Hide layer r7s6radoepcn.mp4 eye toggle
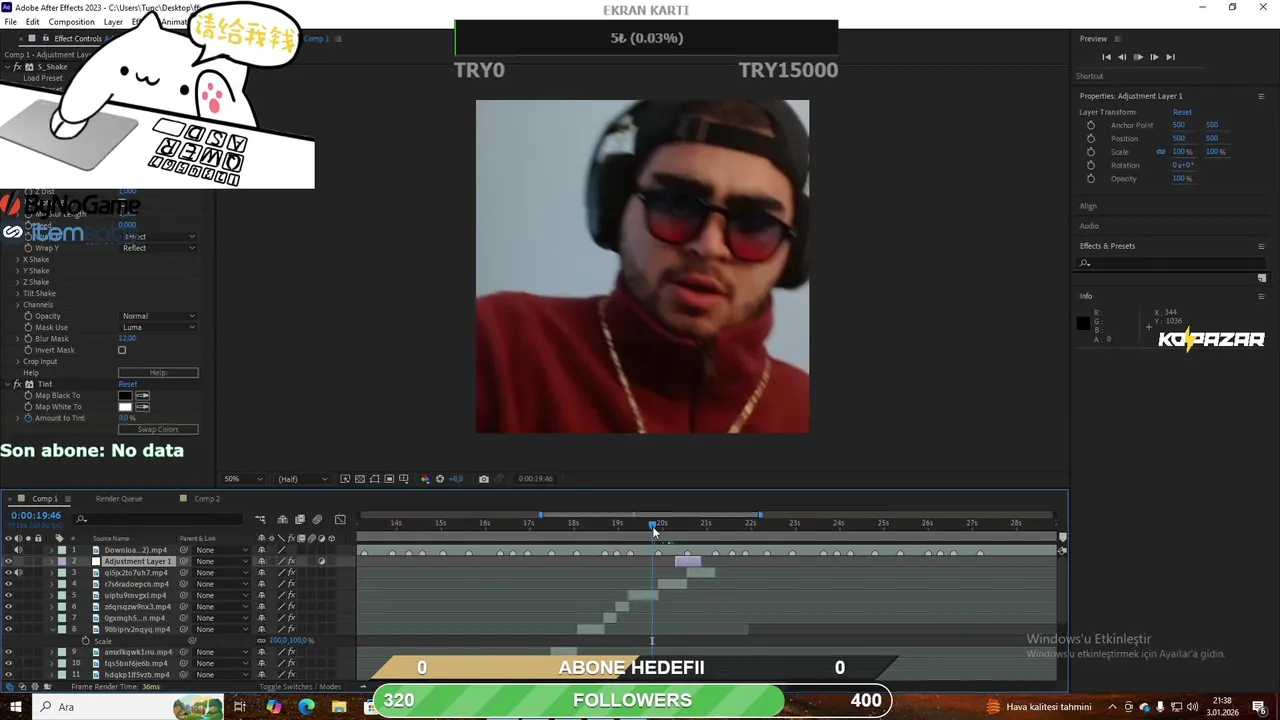 pos(8,584)
